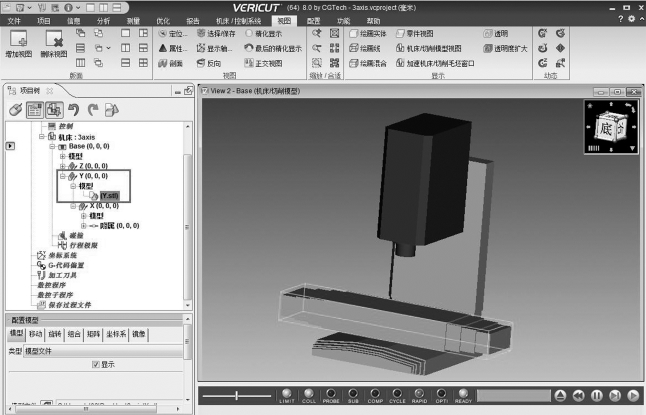Toggle the 透明 (Transparent) checkbox in ribbon
The image size is (646, 415).
(486, 33)
